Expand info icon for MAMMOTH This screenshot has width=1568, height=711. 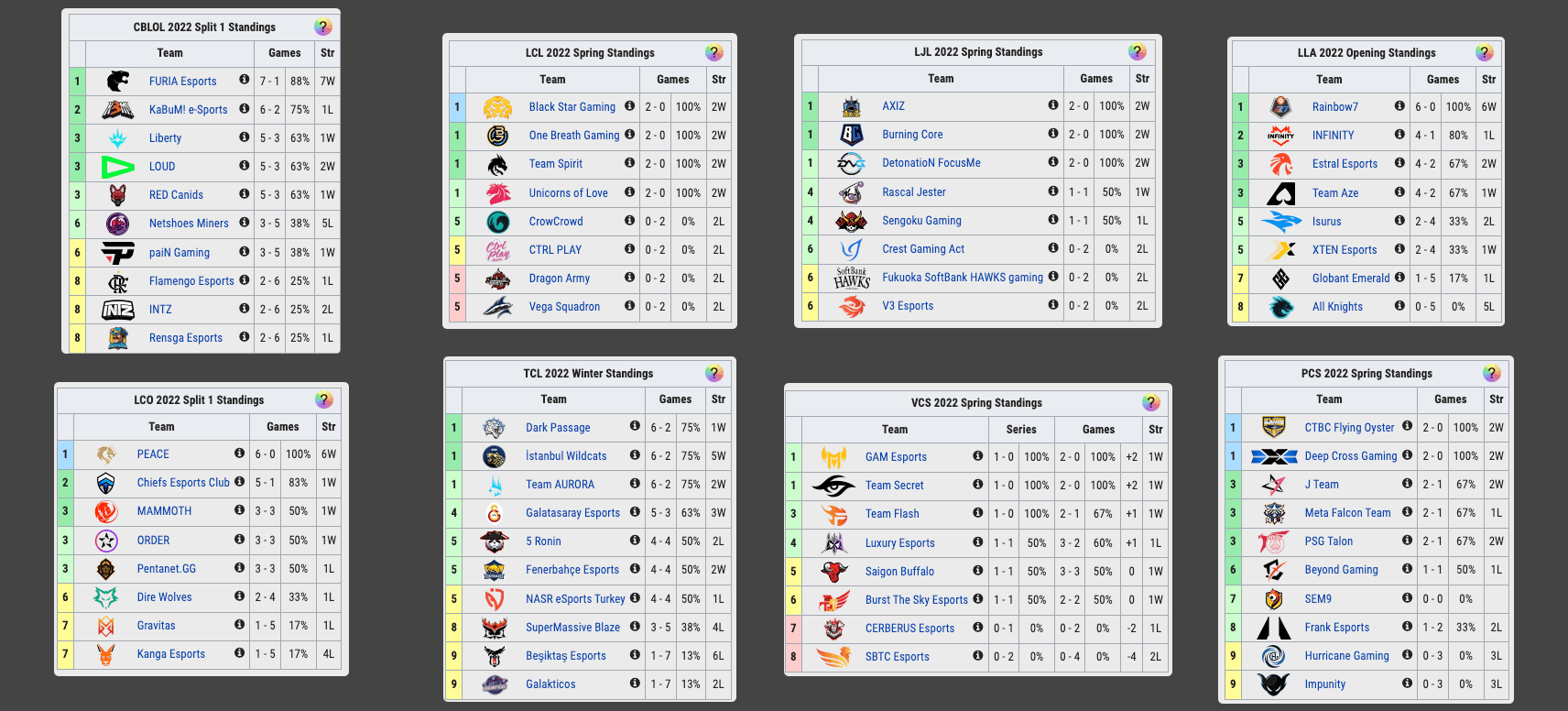click(239, 509)
